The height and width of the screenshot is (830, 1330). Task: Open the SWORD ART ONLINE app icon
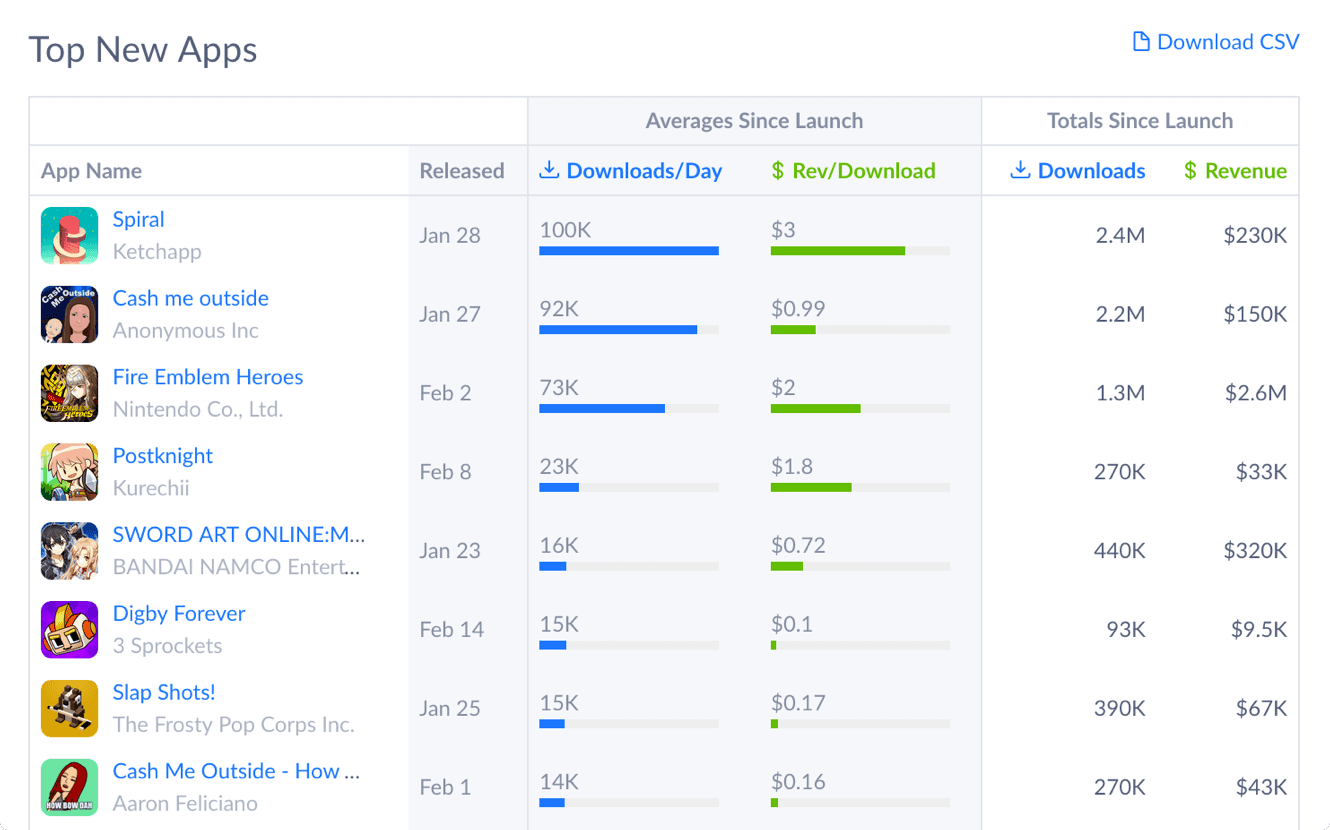69,551
